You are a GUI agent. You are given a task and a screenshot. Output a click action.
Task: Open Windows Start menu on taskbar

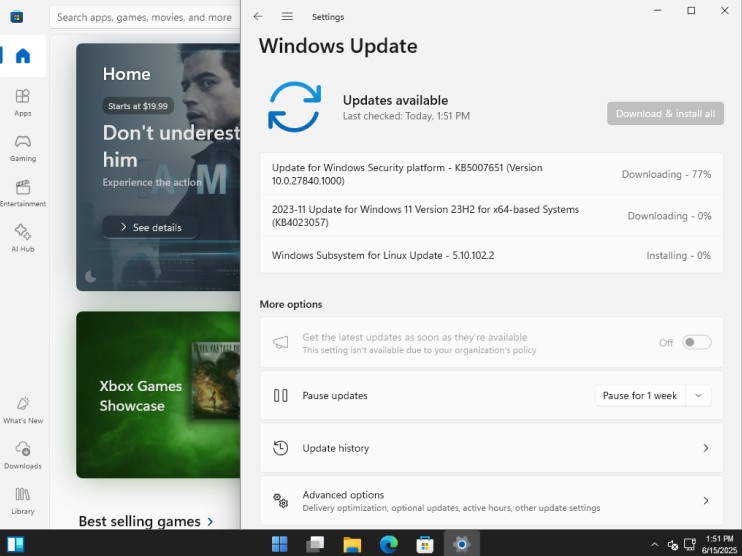click(279, 544)
